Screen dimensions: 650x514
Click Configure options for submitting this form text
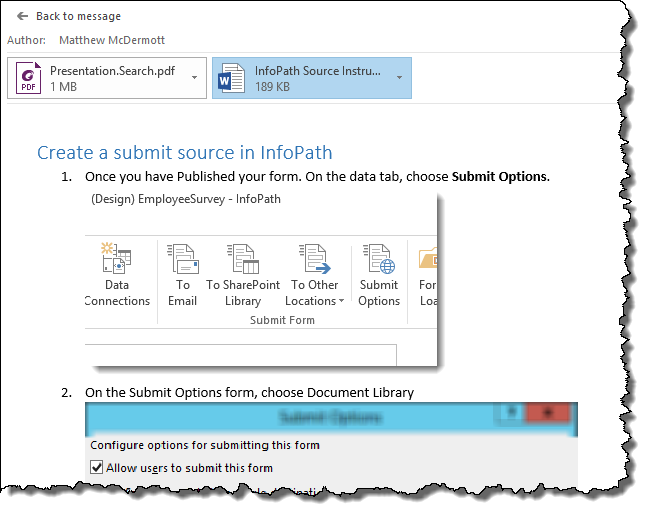coord(205,445)
